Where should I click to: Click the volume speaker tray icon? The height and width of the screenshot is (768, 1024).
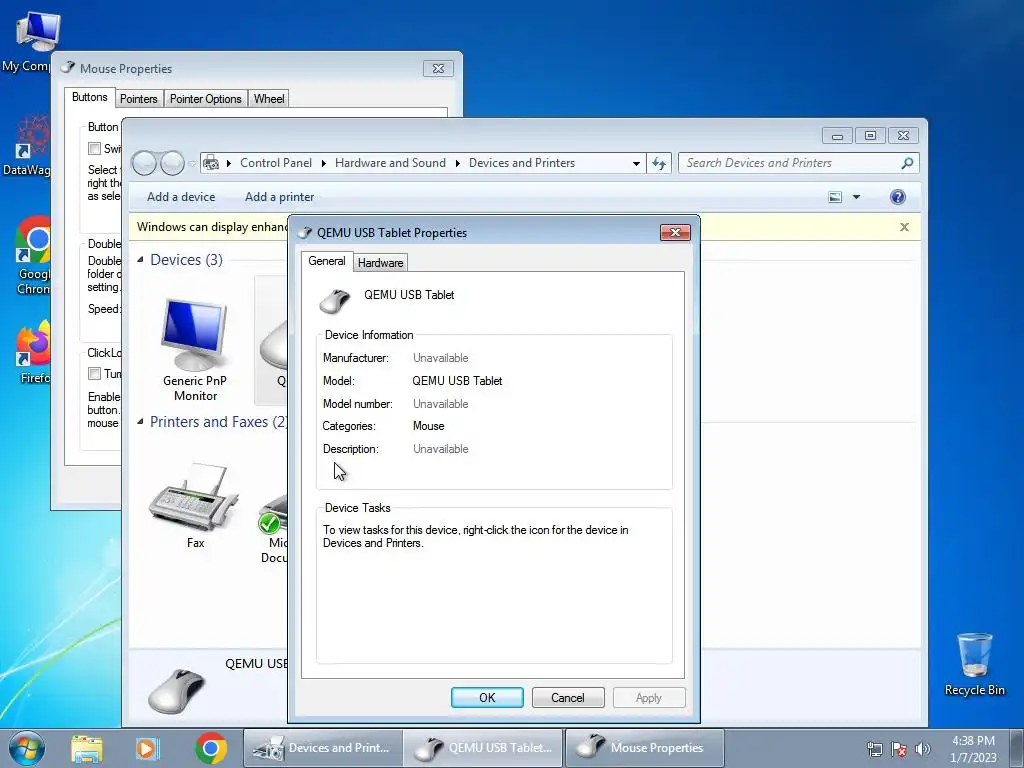pyautogui.click(x=923, y=749)
